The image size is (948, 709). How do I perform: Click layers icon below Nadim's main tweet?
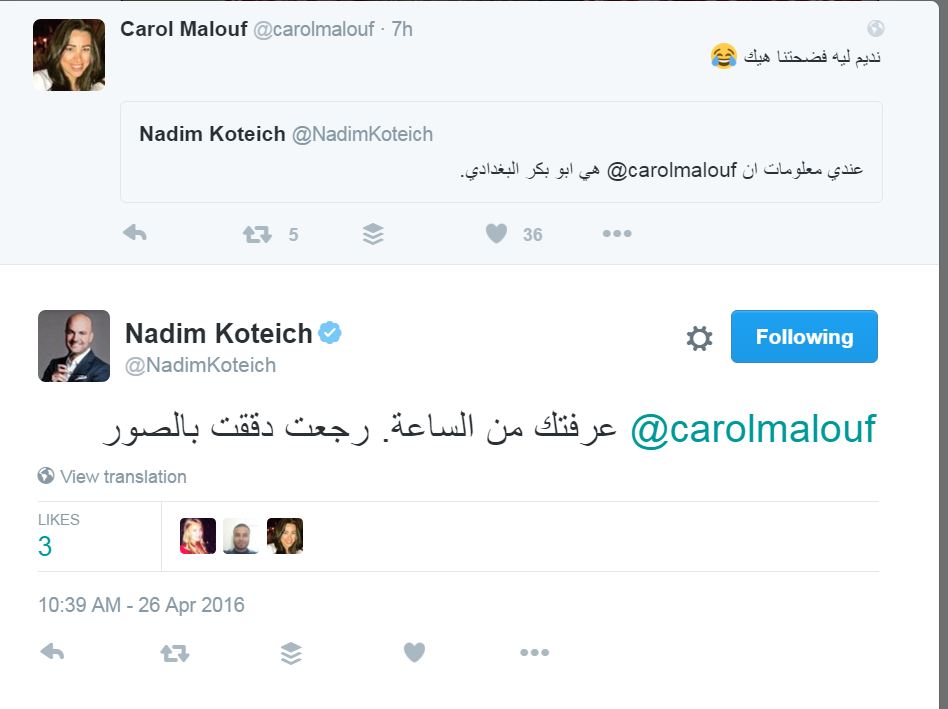[291, 653]
